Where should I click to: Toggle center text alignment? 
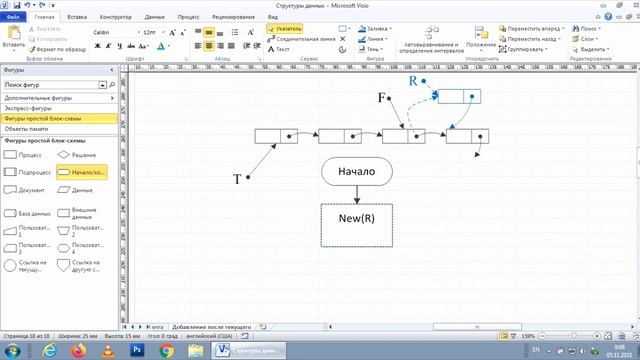[x=209, y=46]
